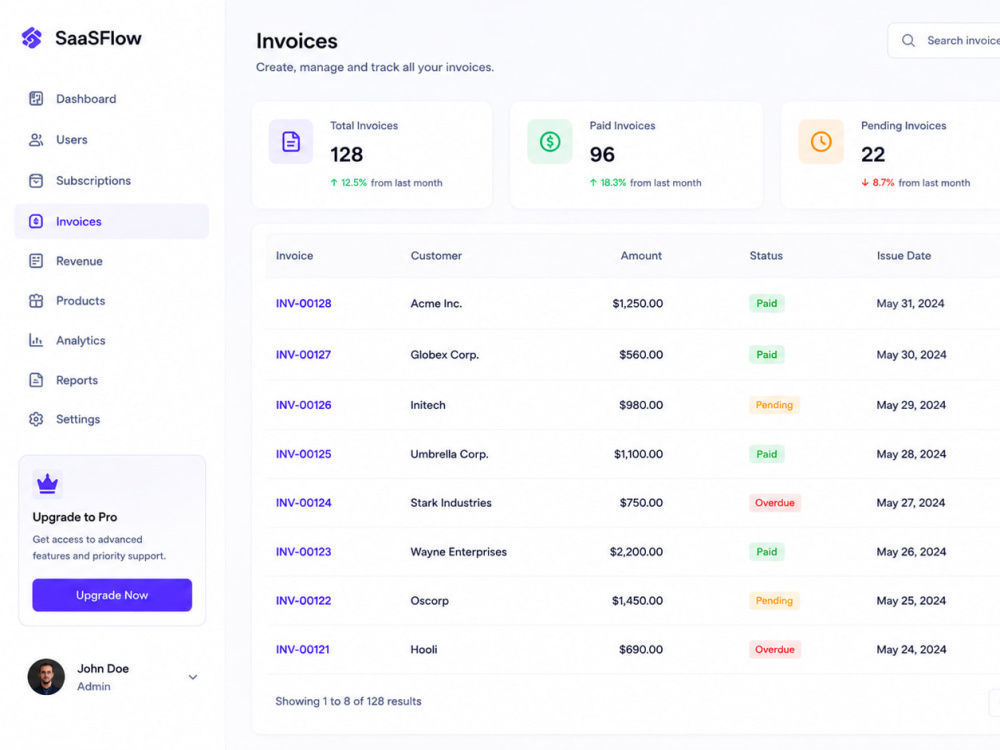Screen dimensions: 1000x750
Task: Click the Invoices icon in sidebar
Action: (36, 221)
